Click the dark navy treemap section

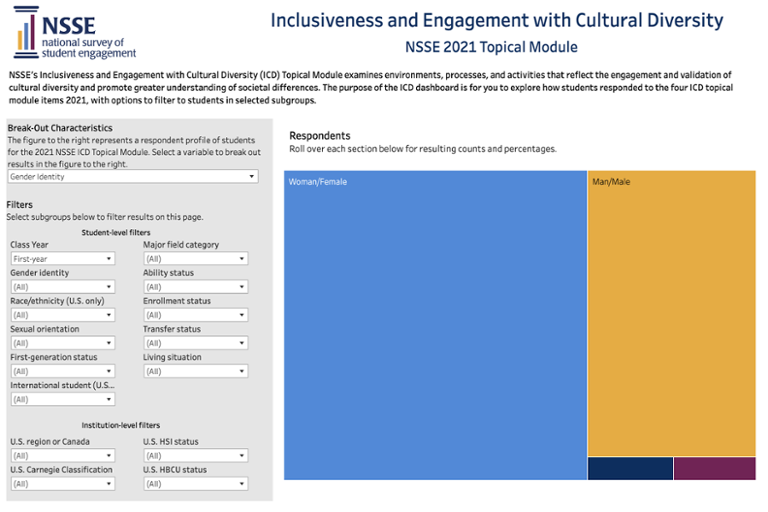630,468
